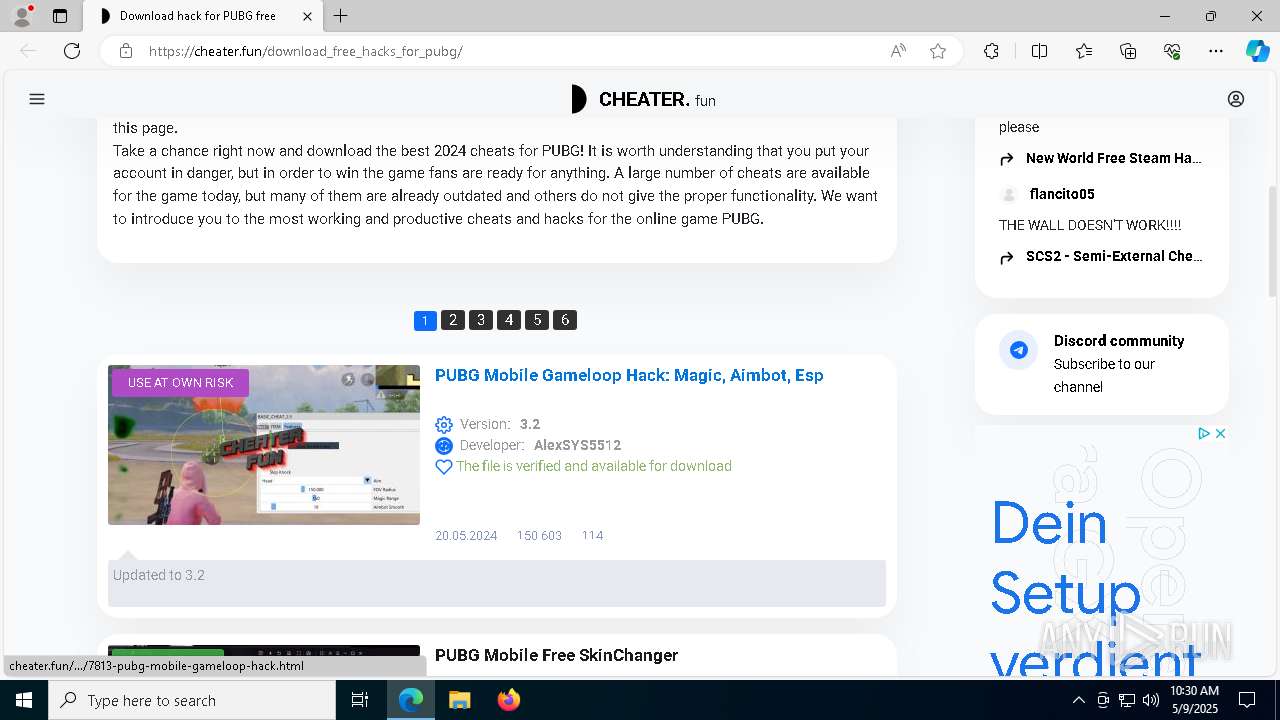Viewport: 1280px width, 720px height.
Task: Open PUBG Mobile Gameloop Hack thumbnail image
Action: tap(264, 445)
